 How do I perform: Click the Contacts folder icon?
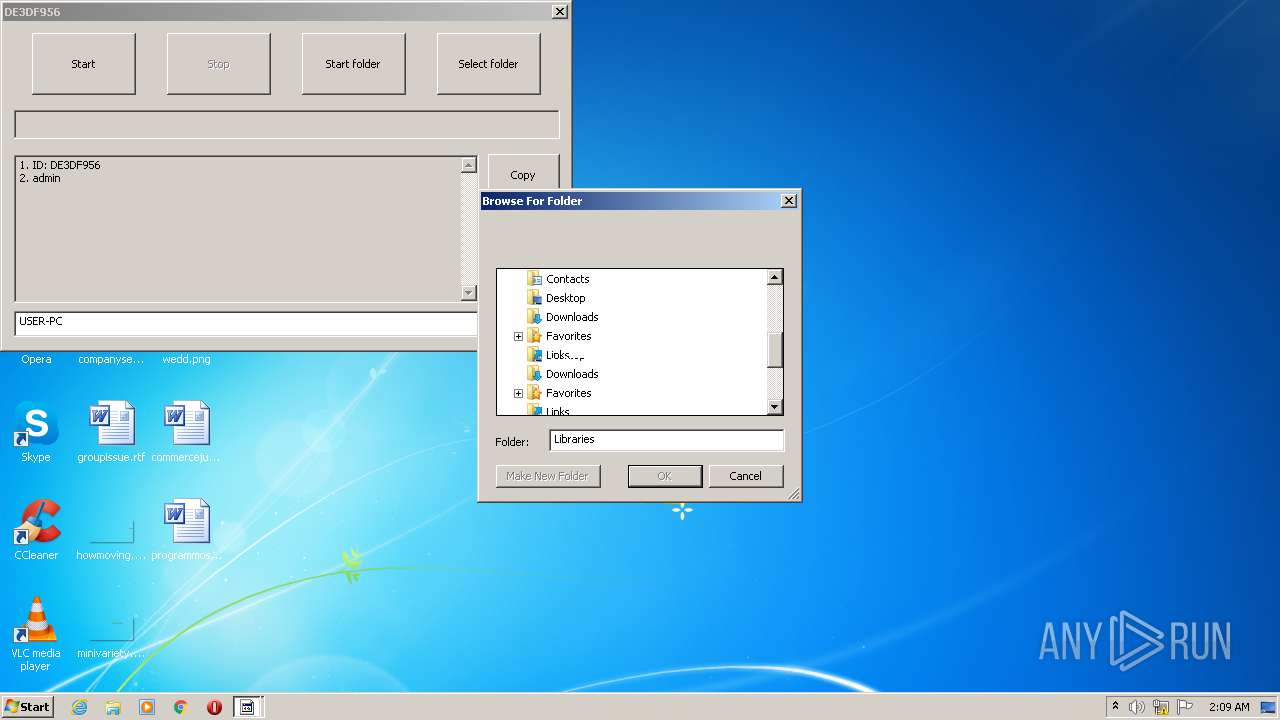coord(534,279)
